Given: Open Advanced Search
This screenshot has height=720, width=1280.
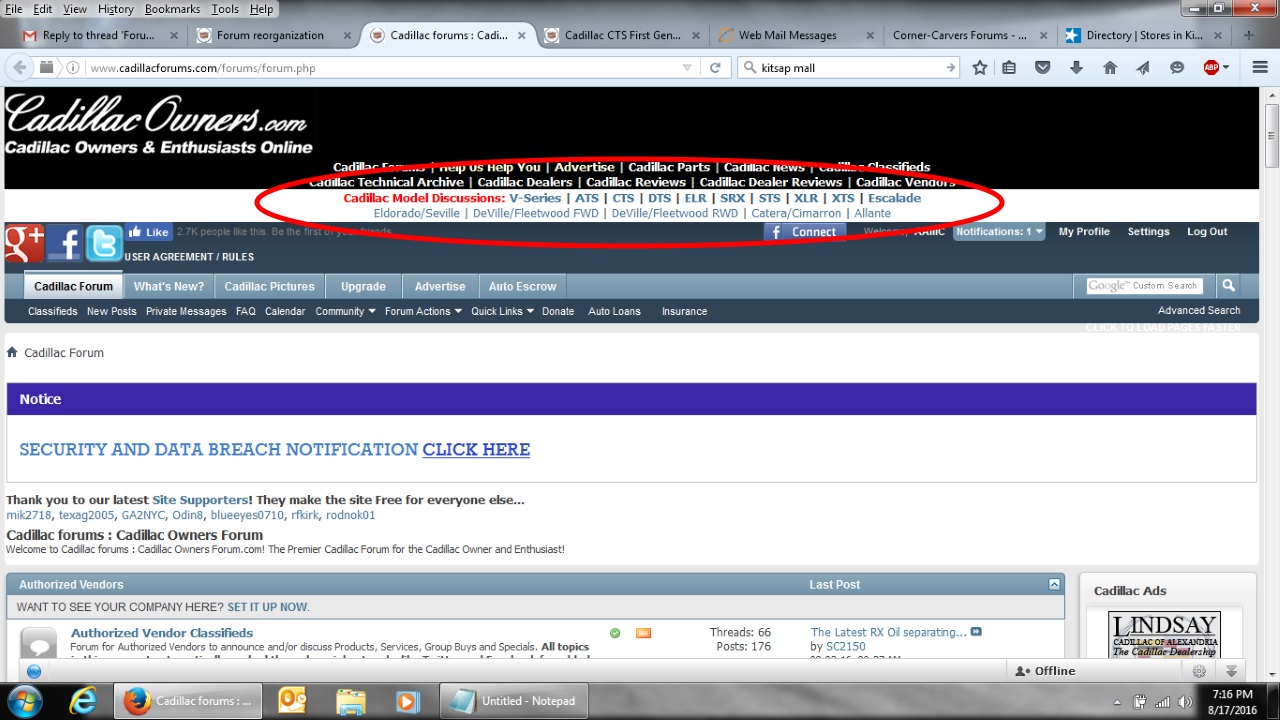Looking at the screenshot, I should (x=1199, y=310).
